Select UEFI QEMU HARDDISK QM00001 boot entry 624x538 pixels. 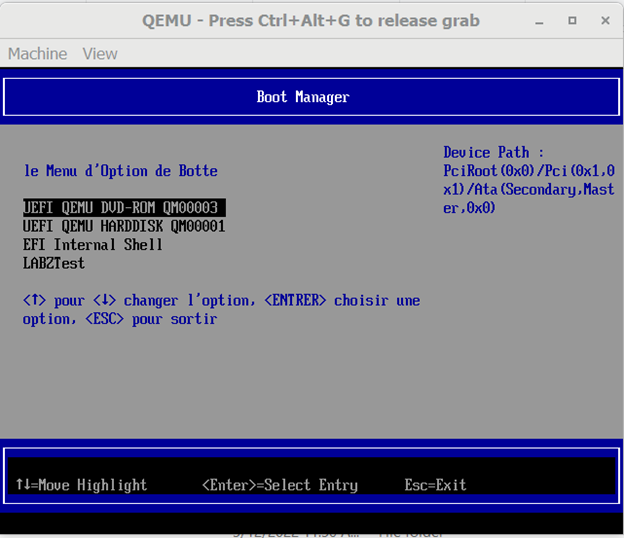click(124, 226)
